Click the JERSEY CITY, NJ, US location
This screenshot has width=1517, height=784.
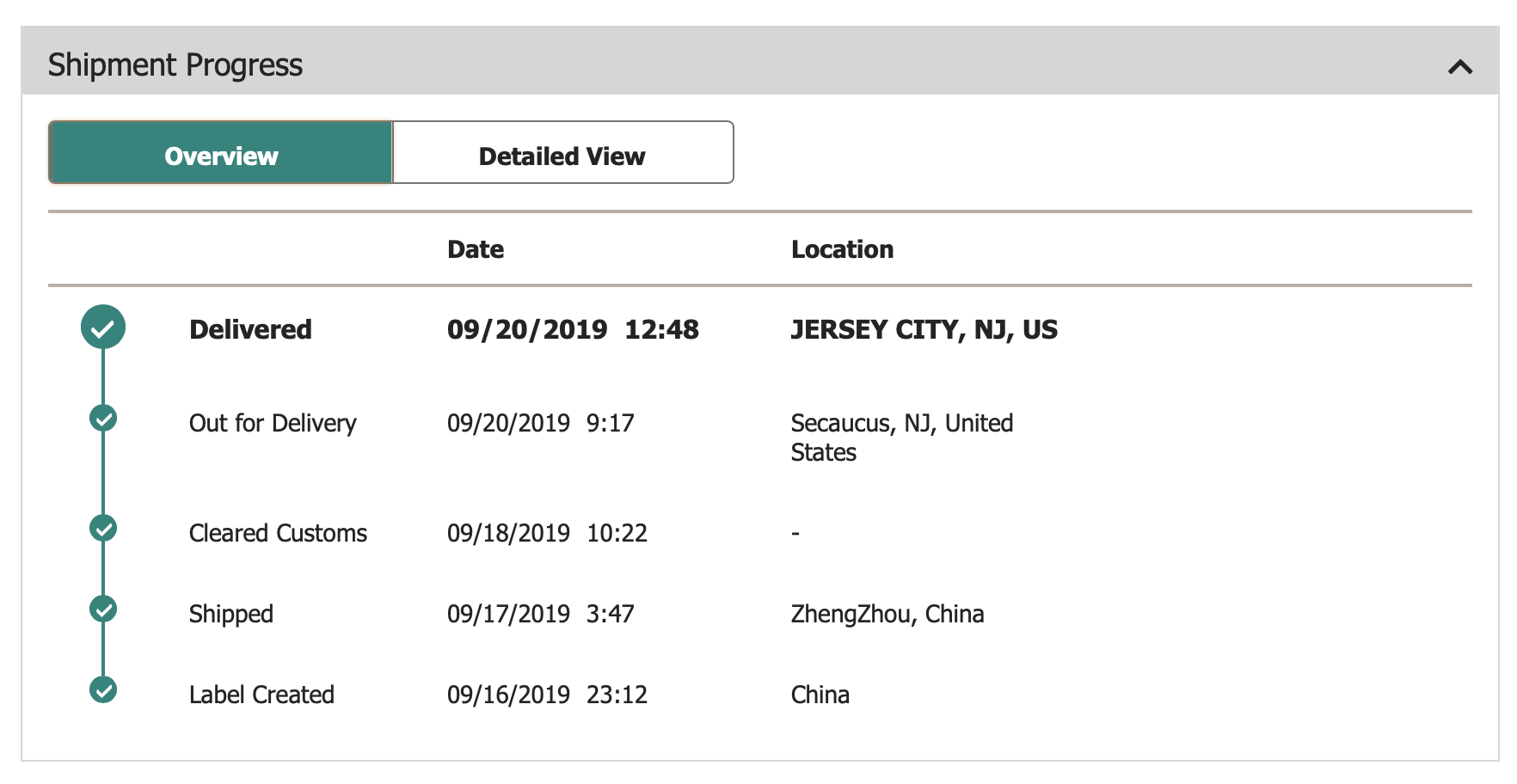(x=924, y=329)
